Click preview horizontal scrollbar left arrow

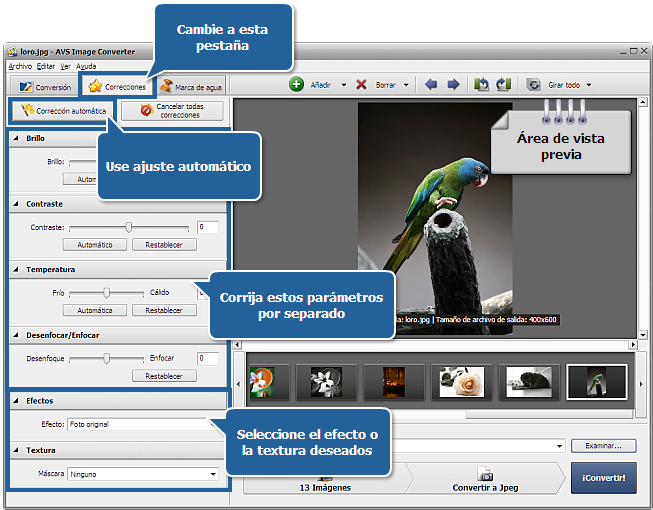[237, 344]
